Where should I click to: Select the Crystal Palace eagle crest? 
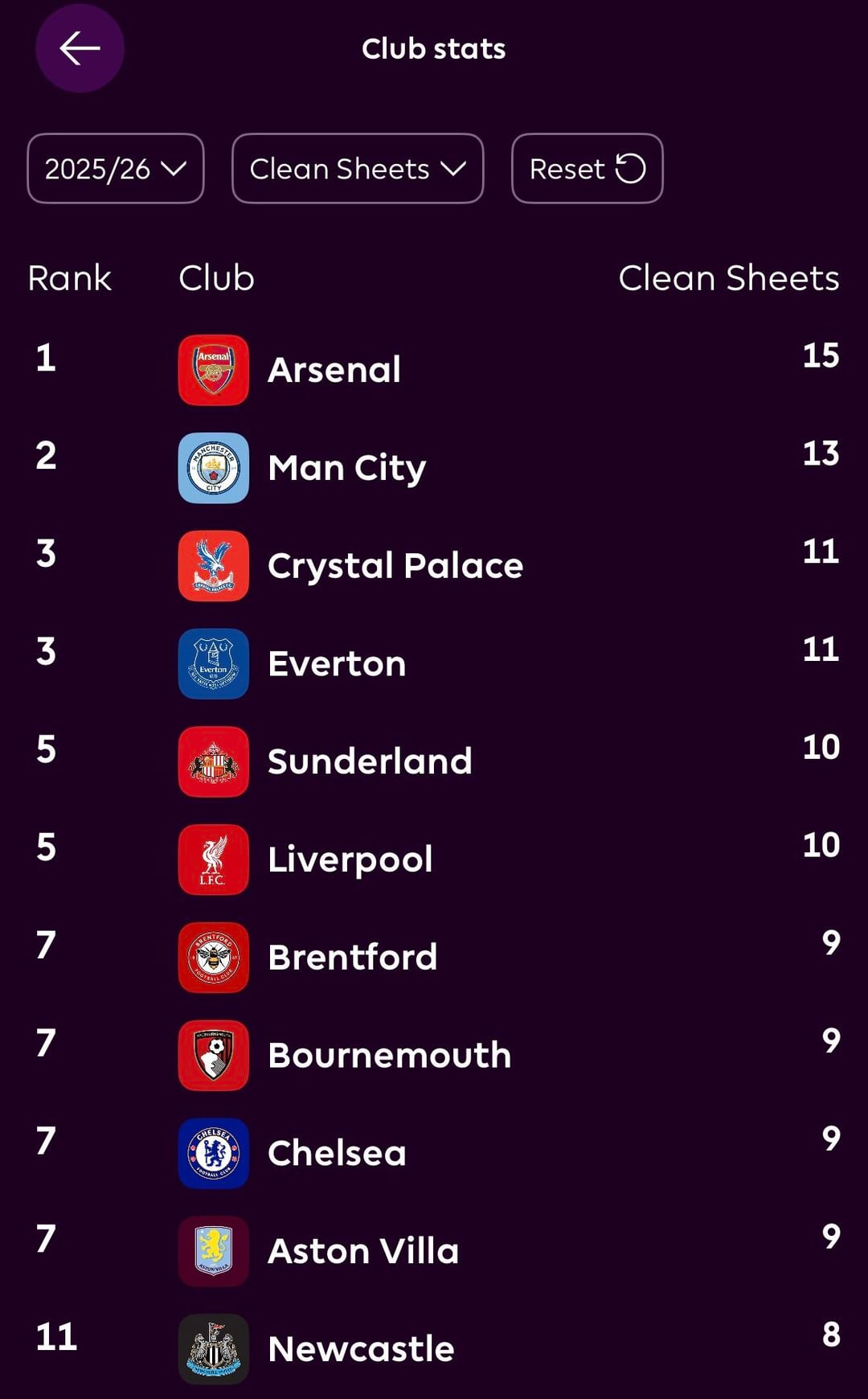click(x=213, y=566)
